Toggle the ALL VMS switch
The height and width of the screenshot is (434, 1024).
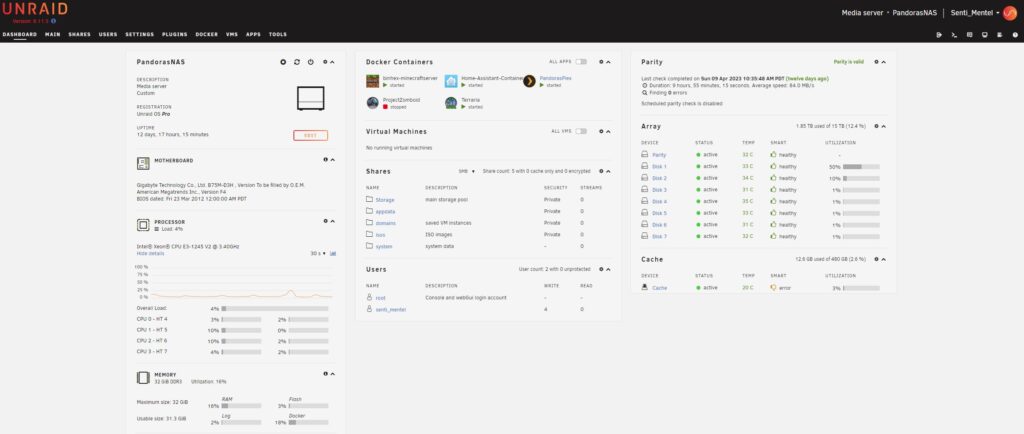[x=581, y=131]
